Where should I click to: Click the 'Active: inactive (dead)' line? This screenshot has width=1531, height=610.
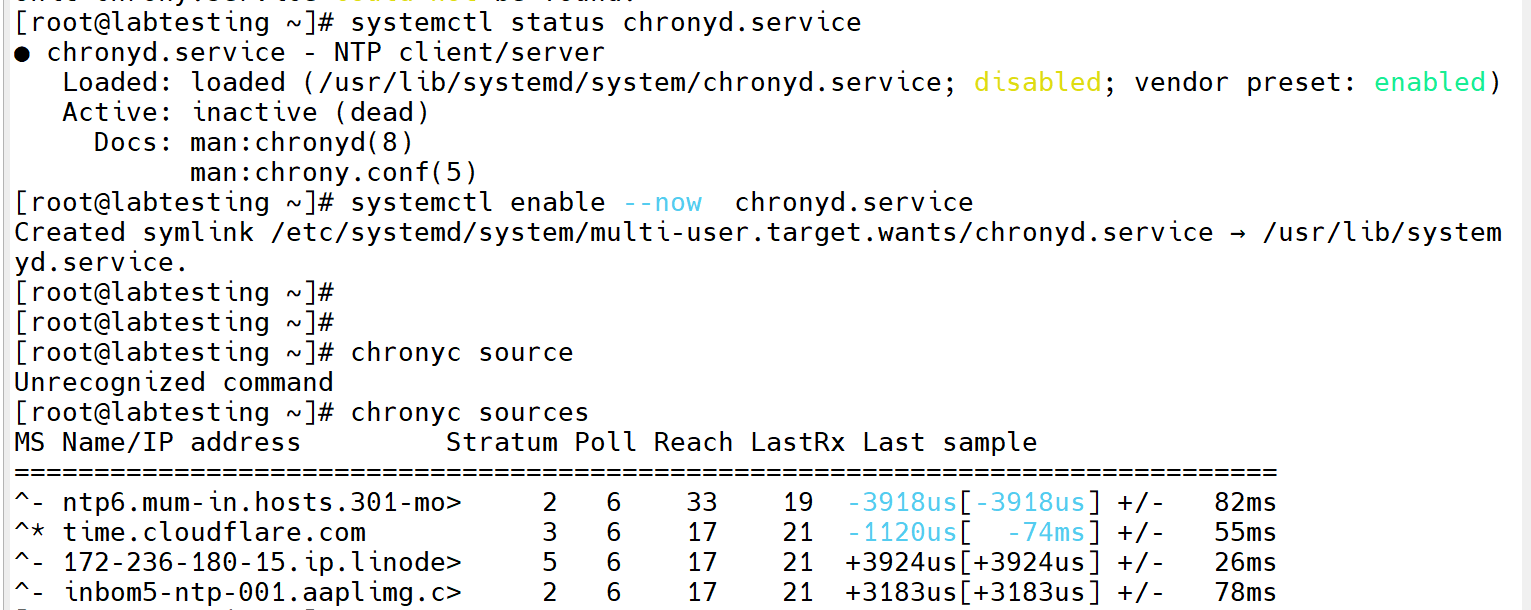tap(246, 112)
